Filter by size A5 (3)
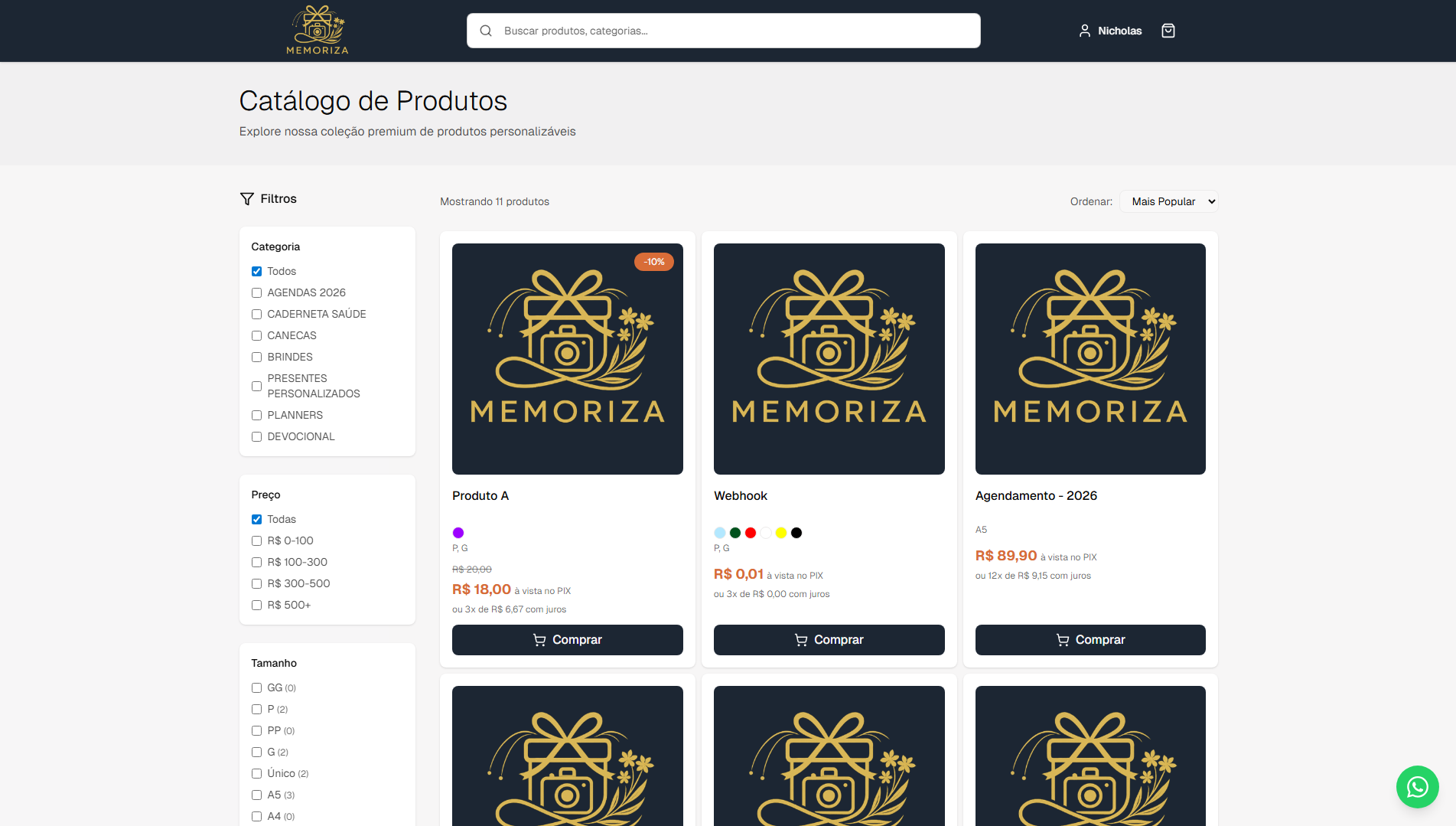This screenshot has width=1456, height=826. (256, 795)
